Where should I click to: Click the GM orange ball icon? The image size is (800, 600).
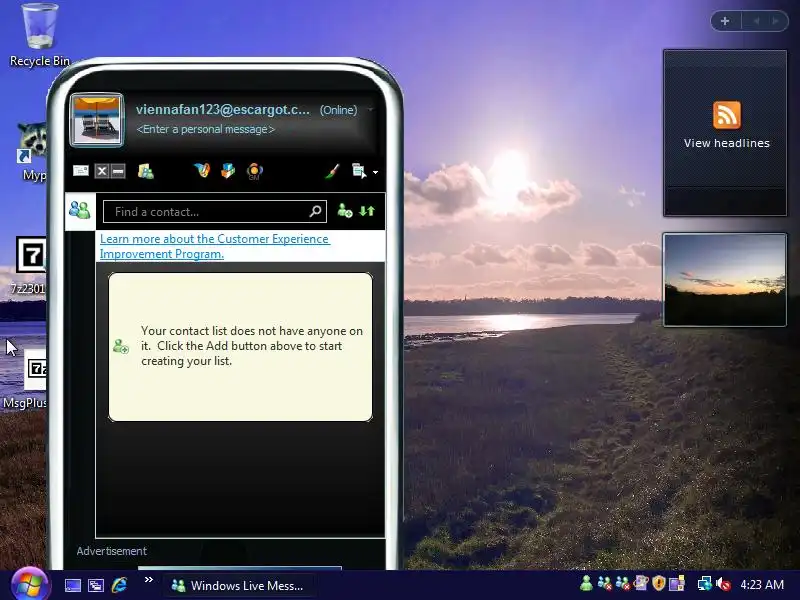click(255, 171)
